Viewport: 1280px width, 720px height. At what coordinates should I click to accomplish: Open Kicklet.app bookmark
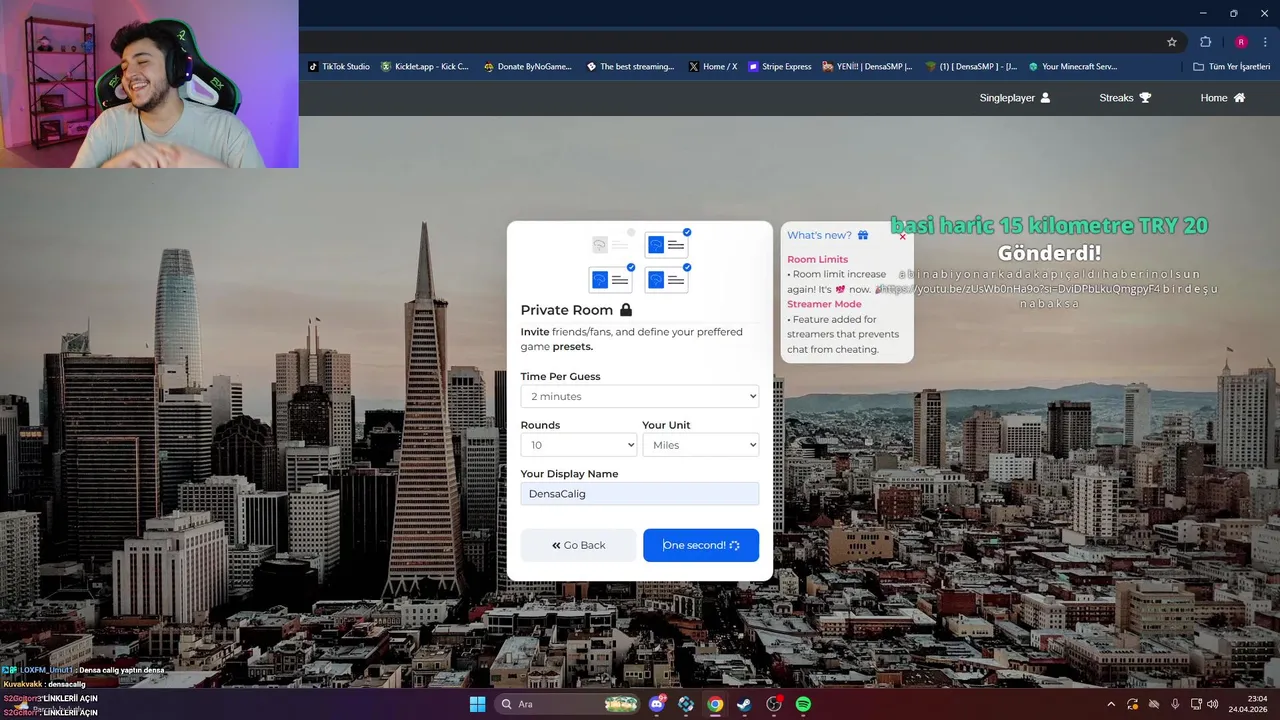click(425, 67)
